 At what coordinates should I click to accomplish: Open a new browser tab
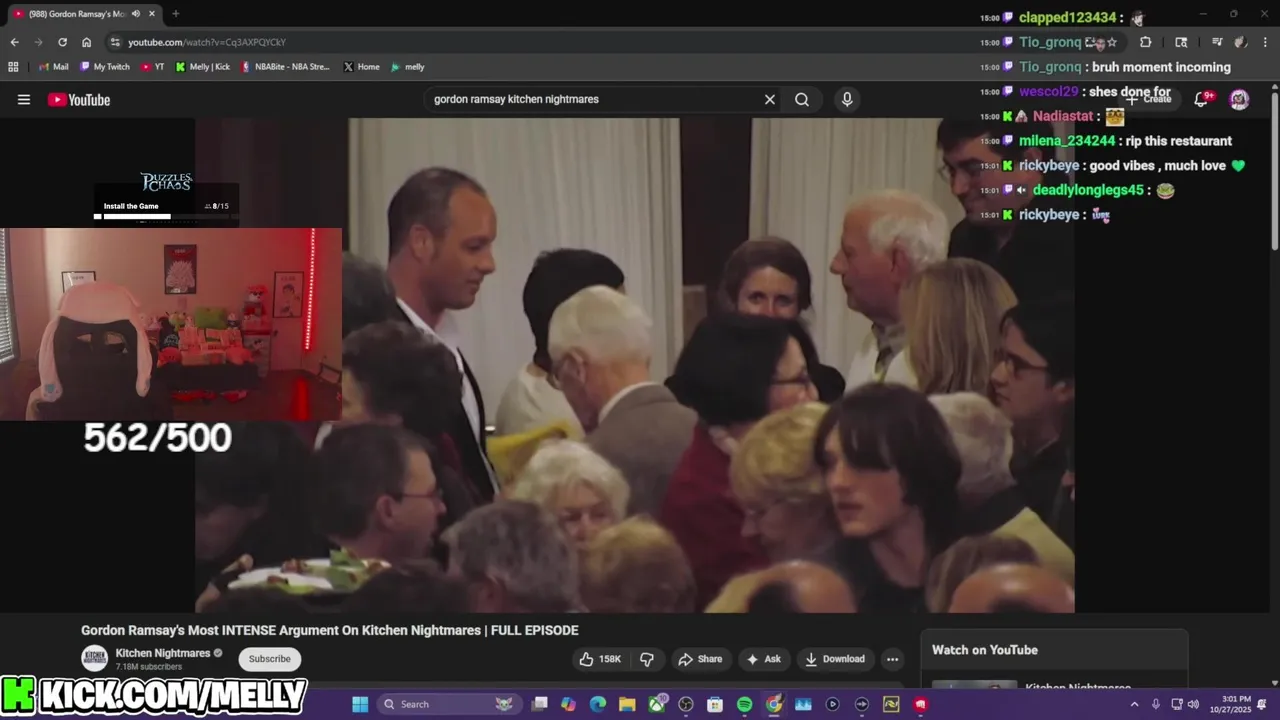coord(175,14)
